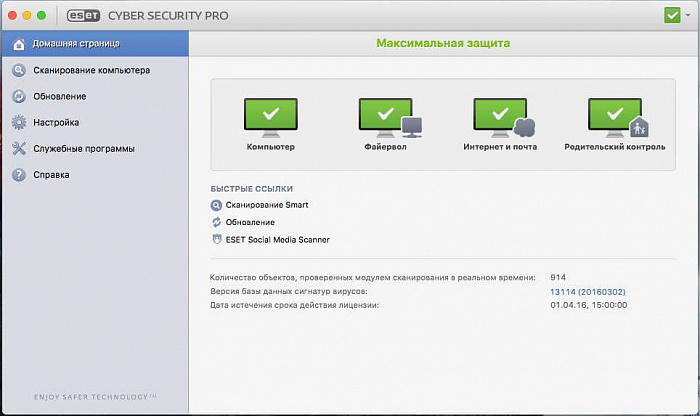This screenshot has width=700, height=416.
Task: Open Настройка settings section
Action: (x=56, y=123)
